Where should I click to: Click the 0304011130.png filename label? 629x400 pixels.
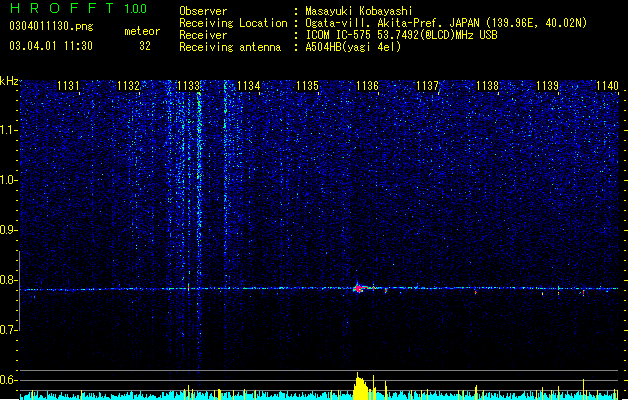coord(51,26)
